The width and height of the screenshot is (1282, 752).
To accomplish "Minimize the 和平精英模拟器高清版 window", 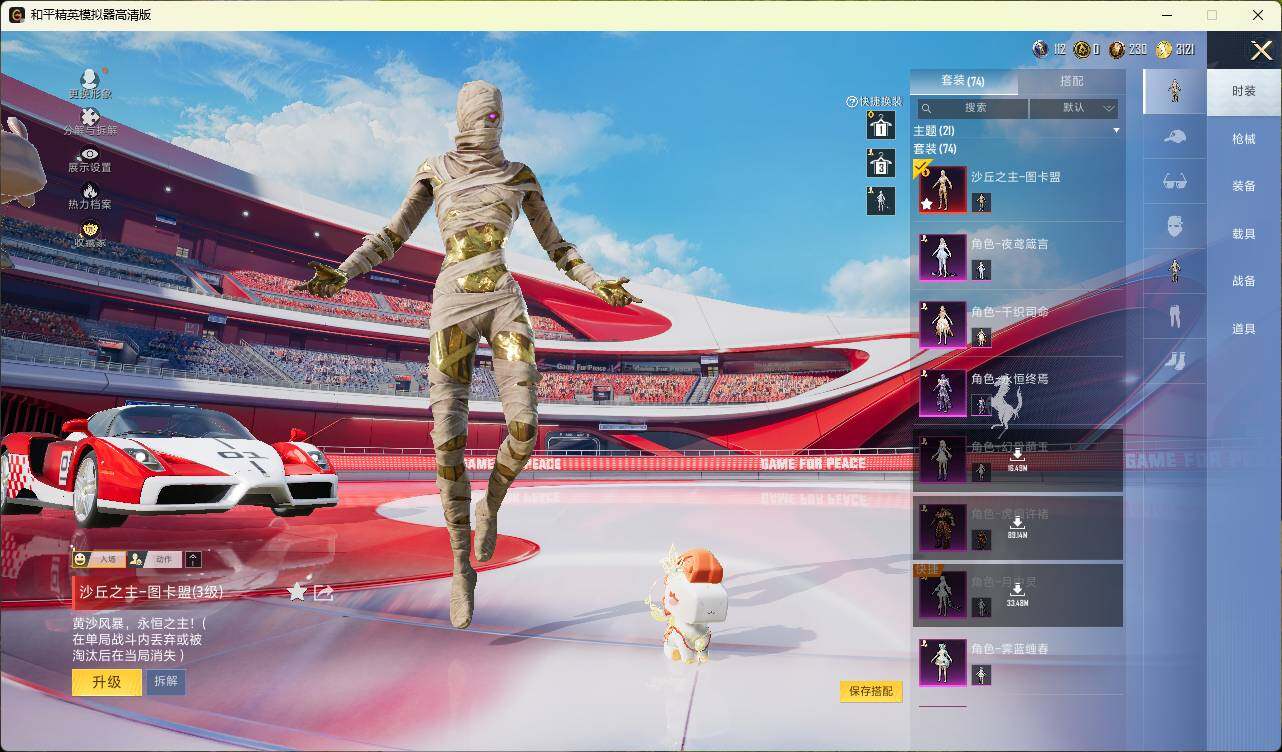I will pos(1166,15).
